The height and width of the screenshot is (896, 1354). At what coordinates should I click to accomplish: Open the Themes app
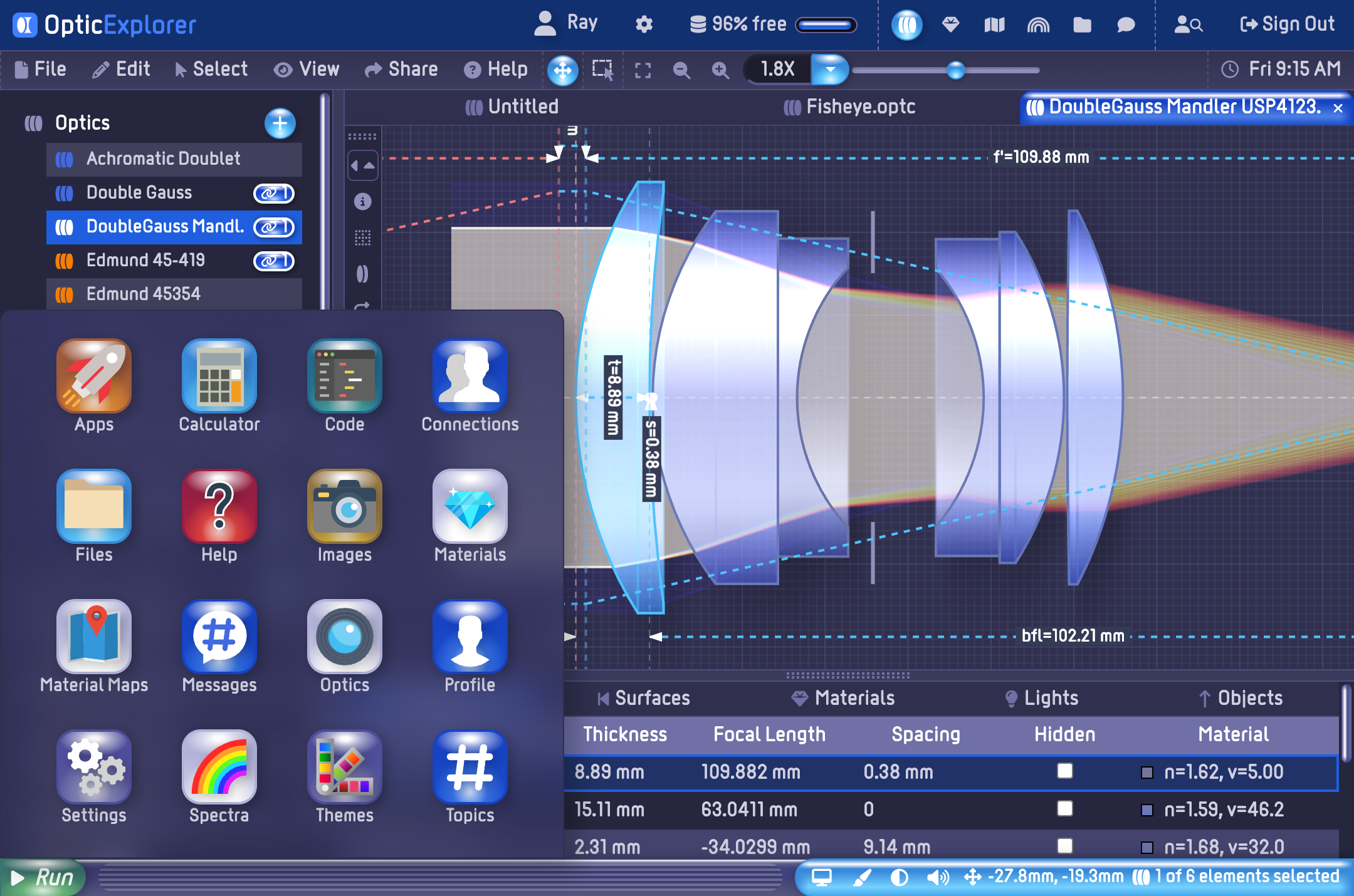point(344,768)
